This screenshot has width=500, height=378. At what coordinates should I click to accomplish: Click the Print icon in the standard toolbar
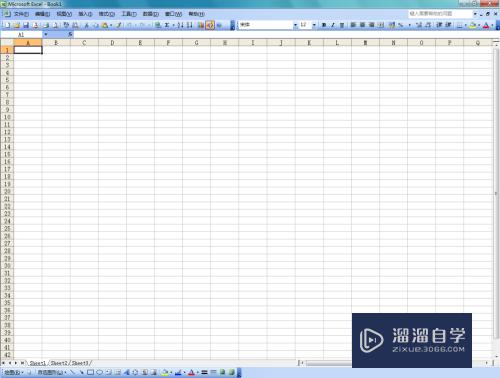point(46,25)
